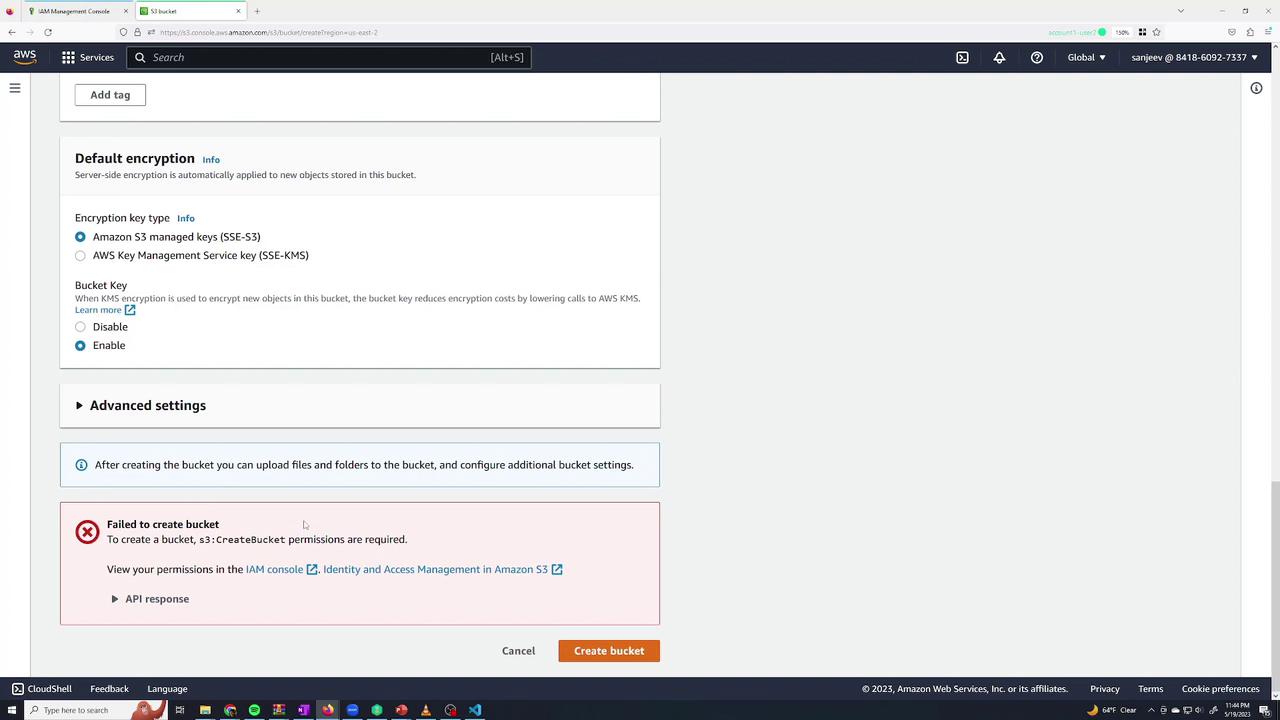Click the CloudShell icon in the footer
1280x720 pixels.
click(18, 689)
